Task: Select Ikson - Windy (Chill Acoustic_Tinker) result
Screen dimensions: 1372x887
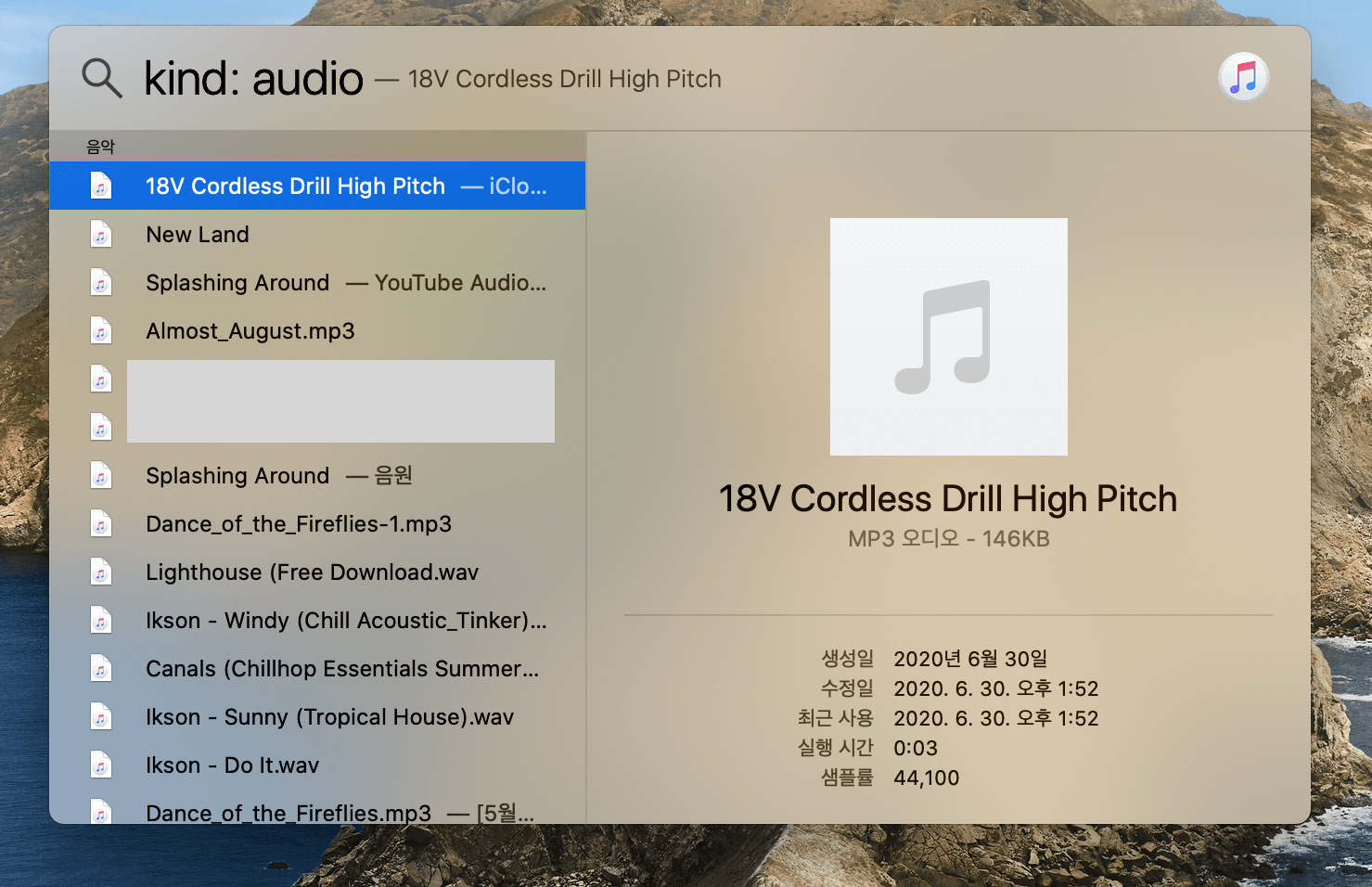Action: (317, 620)
